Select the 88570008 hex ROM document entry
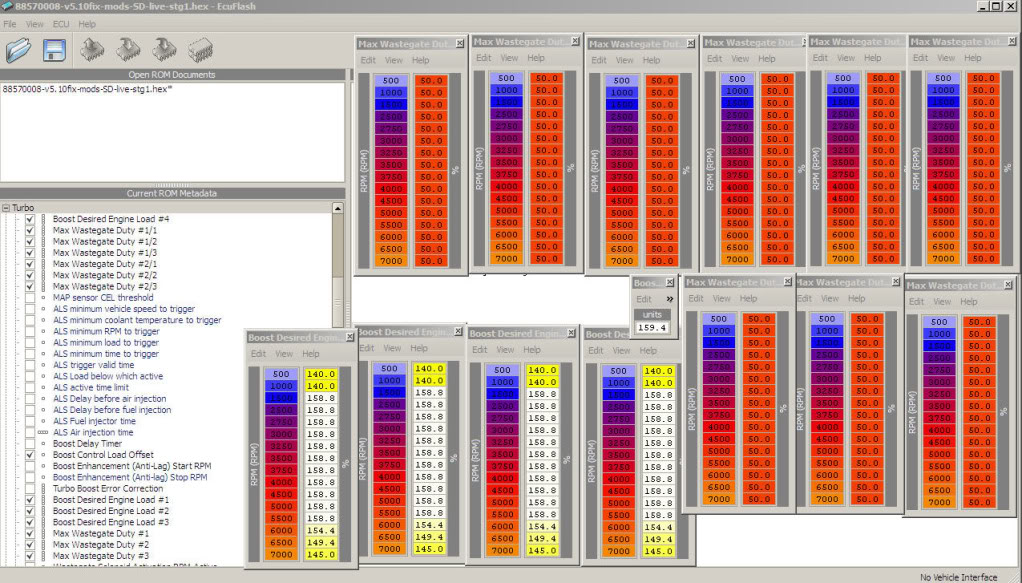This screenshot has width=1022, height=583. click(x=87, y=89)
